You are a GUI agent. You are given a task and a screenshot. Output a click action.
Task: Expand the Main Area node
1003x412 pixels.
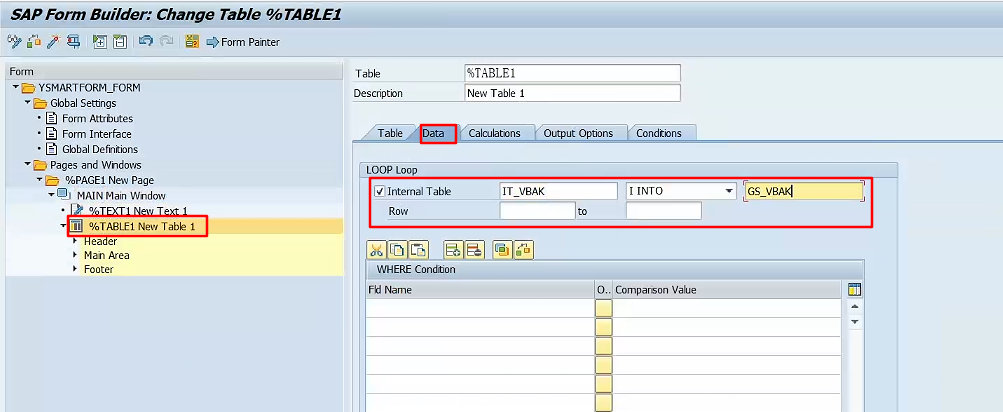[75, 255]
